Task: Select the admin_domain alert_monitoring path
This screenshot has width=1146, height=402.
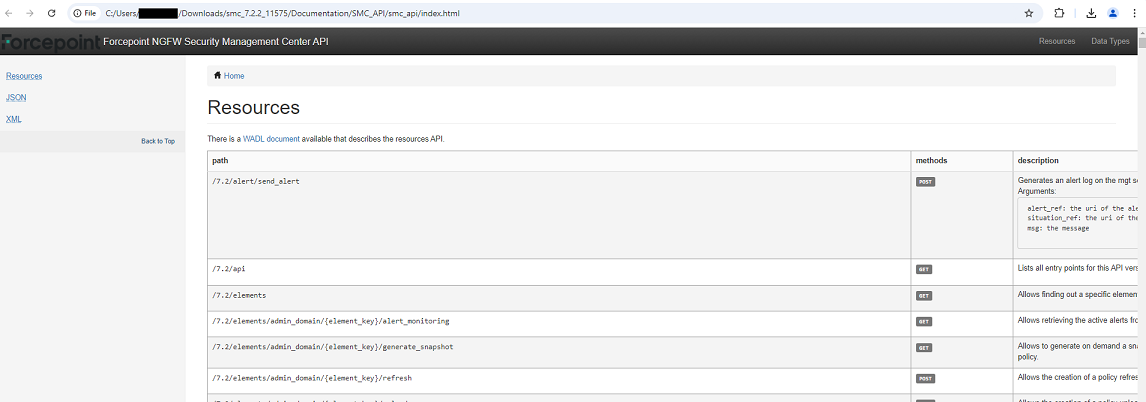Action: (330, 321)
